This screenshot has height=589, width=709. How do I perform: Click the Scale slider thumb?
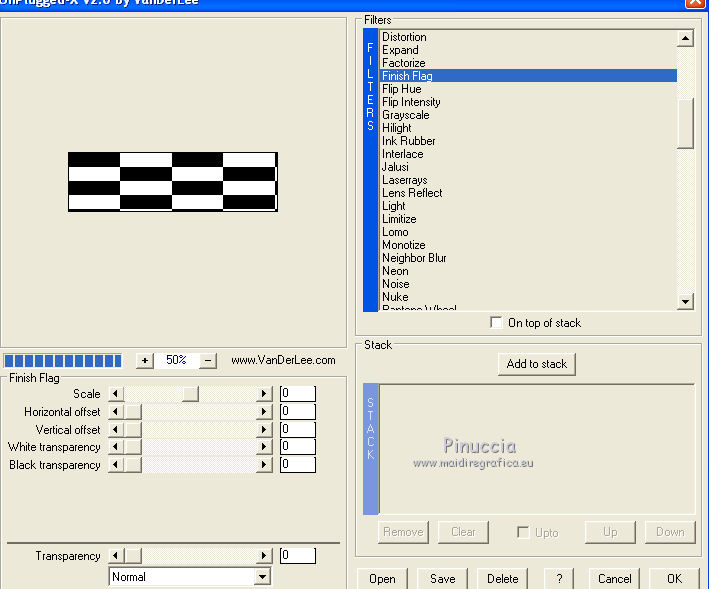[190, 394]
